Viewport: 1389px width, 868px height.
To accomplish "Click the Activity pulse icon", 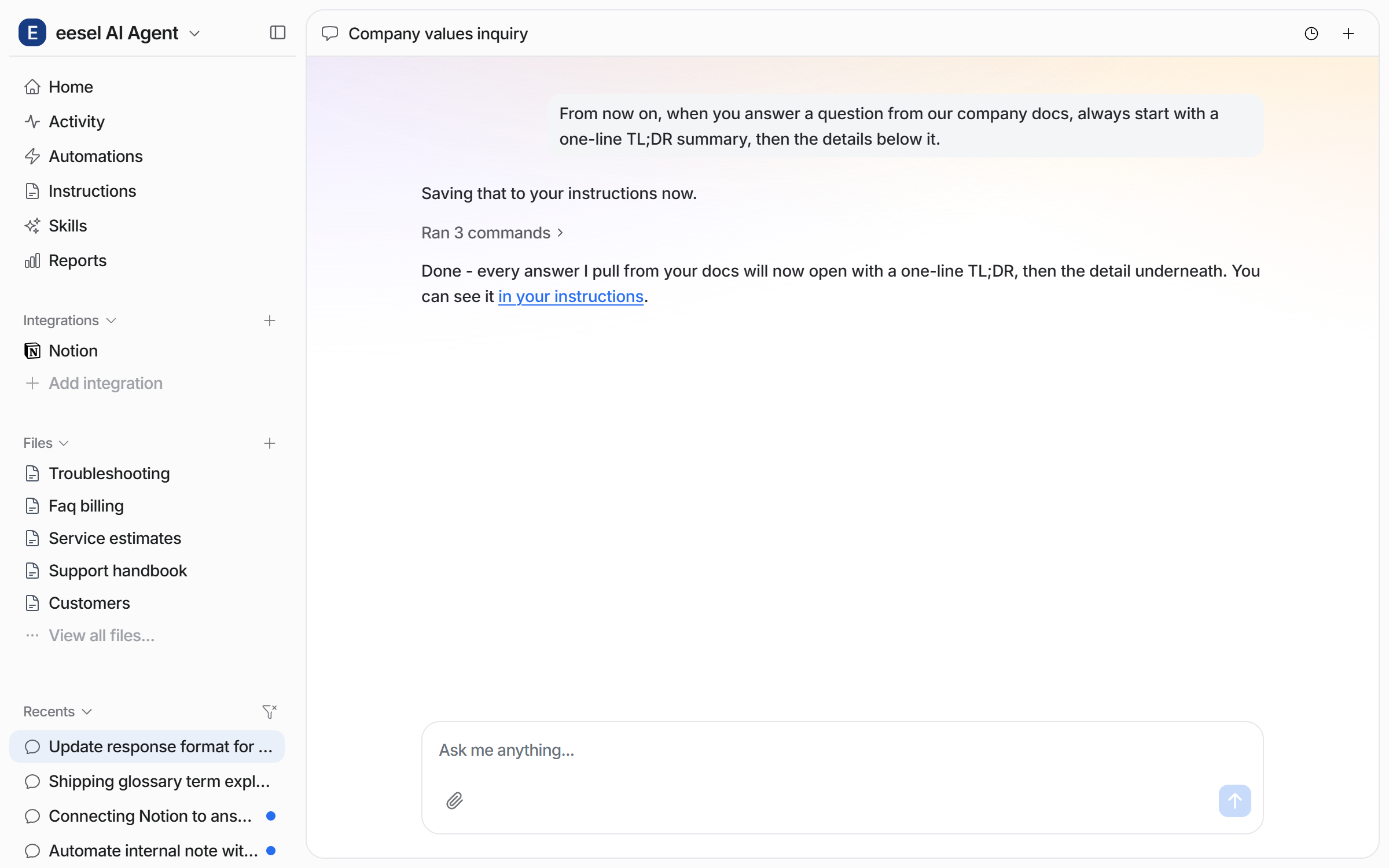I will pos(32,122).
